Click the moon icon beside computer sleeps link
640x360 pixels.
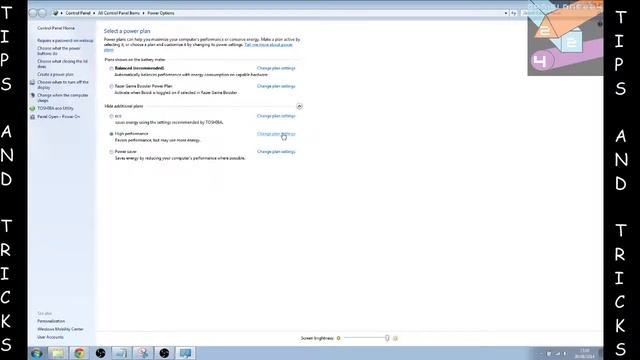coord(33,96)
